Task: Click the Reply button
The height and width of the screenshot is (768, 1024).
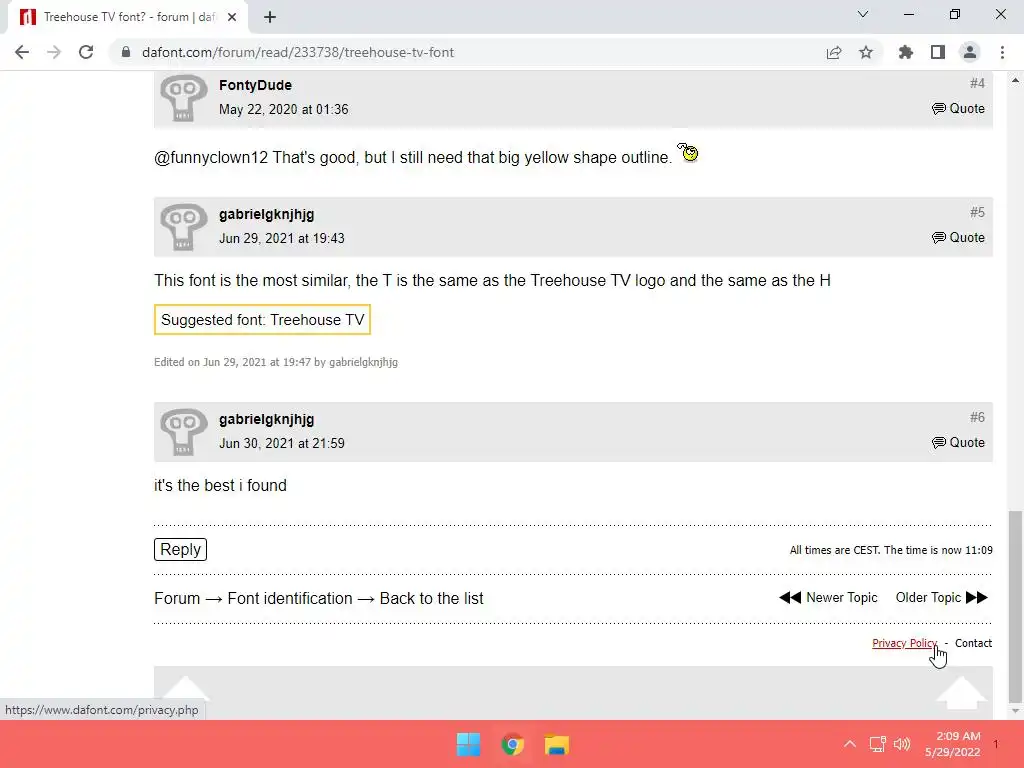Action: [x=180, y=549]
